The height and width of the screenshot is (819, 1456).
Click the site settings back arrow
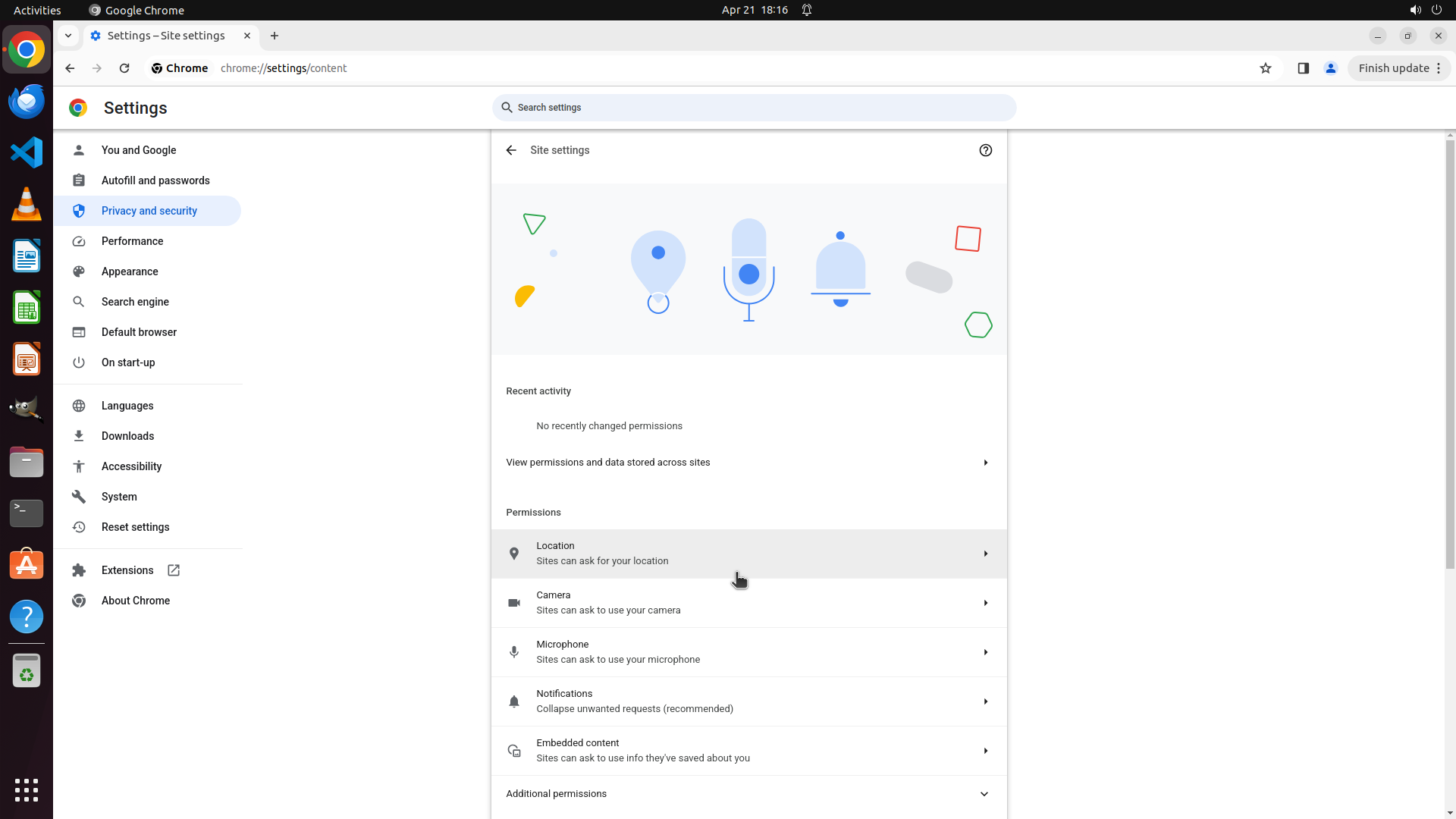[511, 150]
